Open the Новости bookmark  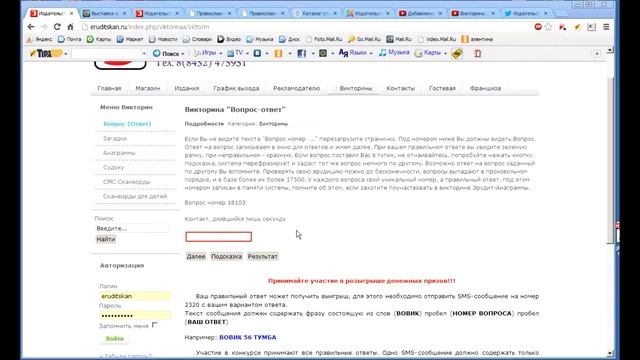pyautogui.click(x=163, y=39)
